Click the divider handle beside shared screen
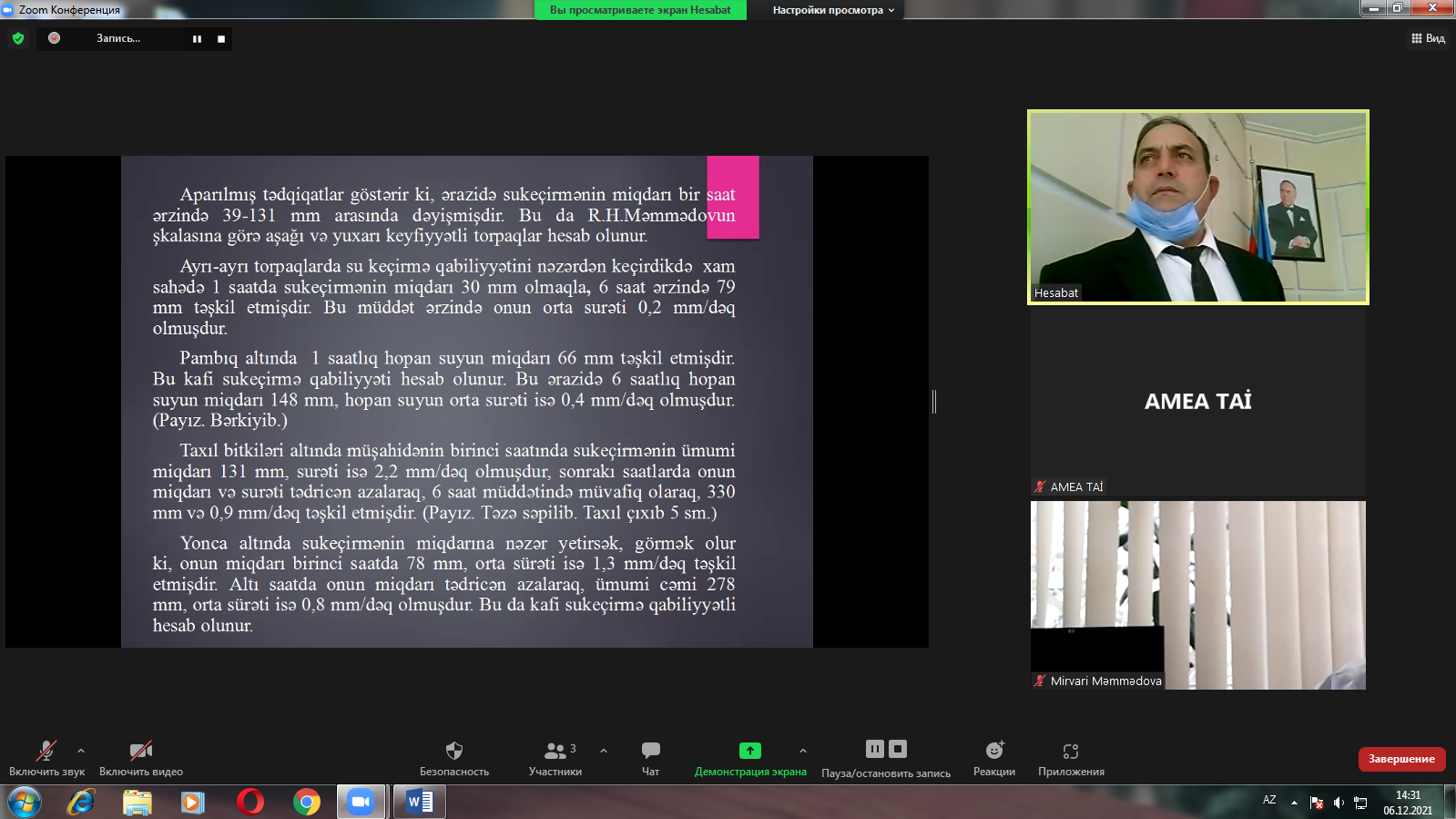The height and width of the screenshot is (819, 1456). (934, 402)
